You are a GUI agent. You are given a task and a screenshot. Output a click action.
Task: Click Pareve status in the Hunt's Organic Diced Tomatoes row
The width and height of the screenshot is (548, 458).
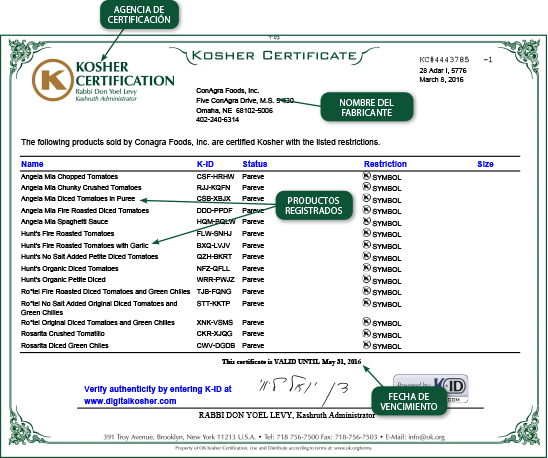253,269
